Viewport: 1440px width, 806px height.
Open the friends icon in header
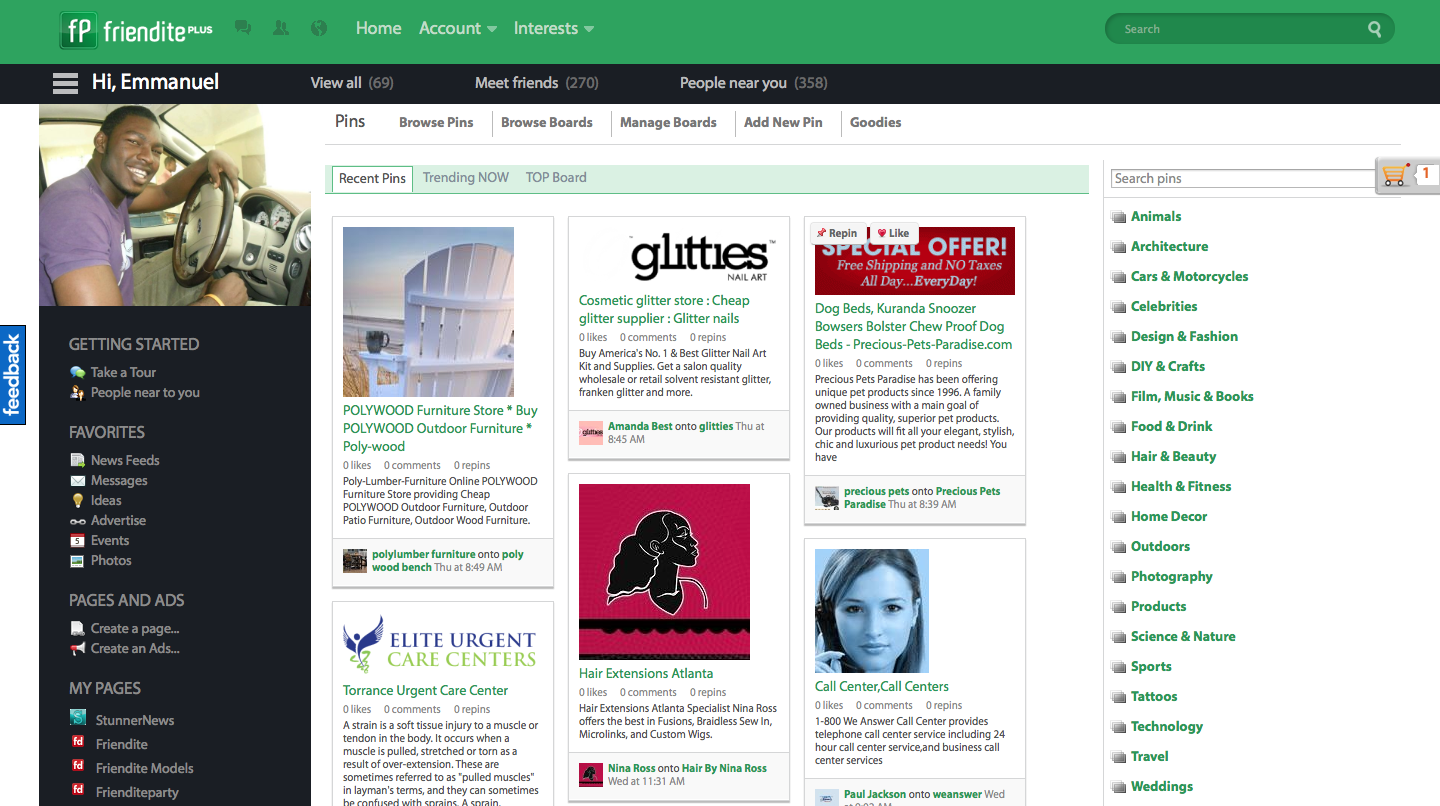[281, 28]
